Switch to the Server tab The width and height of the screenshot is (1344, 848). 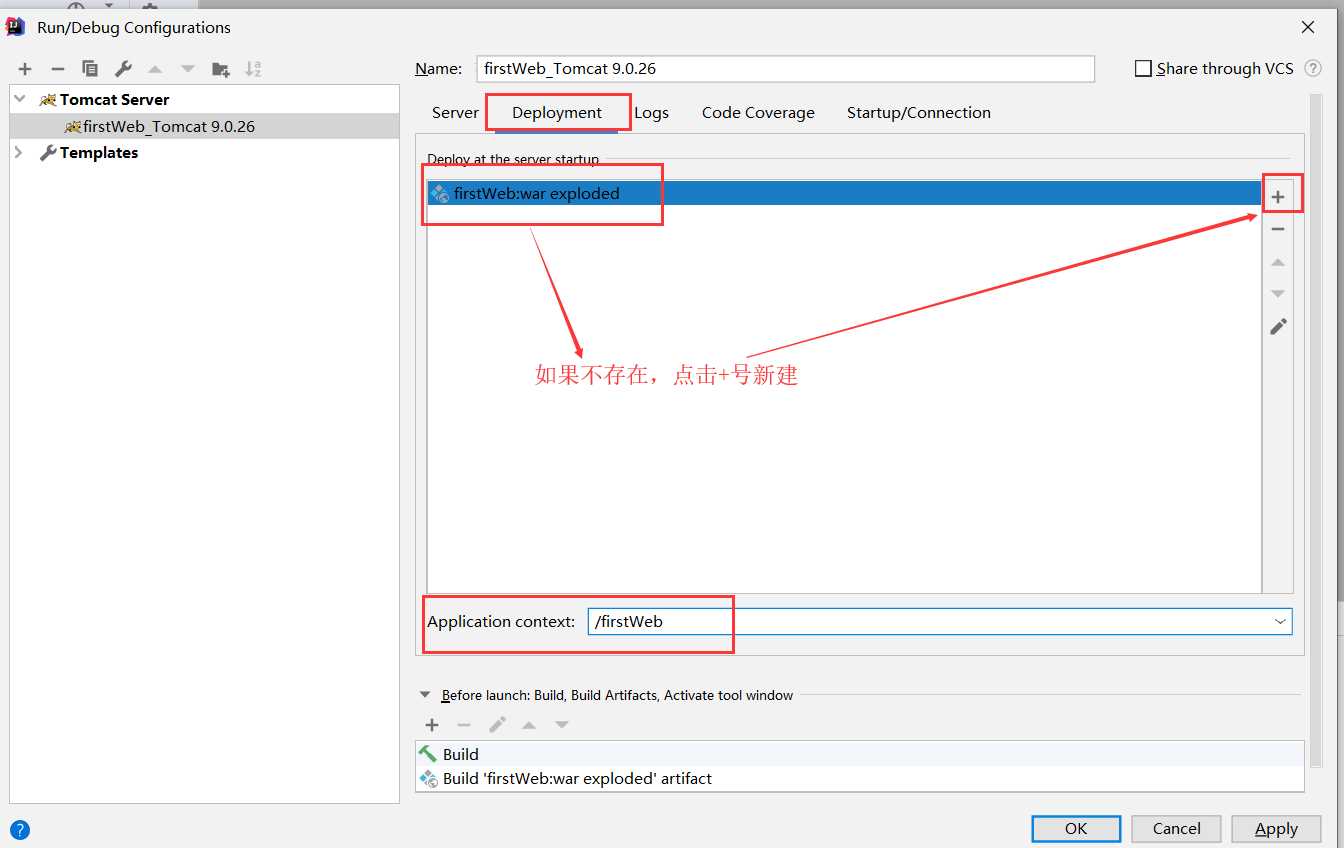tap(455, 112)
